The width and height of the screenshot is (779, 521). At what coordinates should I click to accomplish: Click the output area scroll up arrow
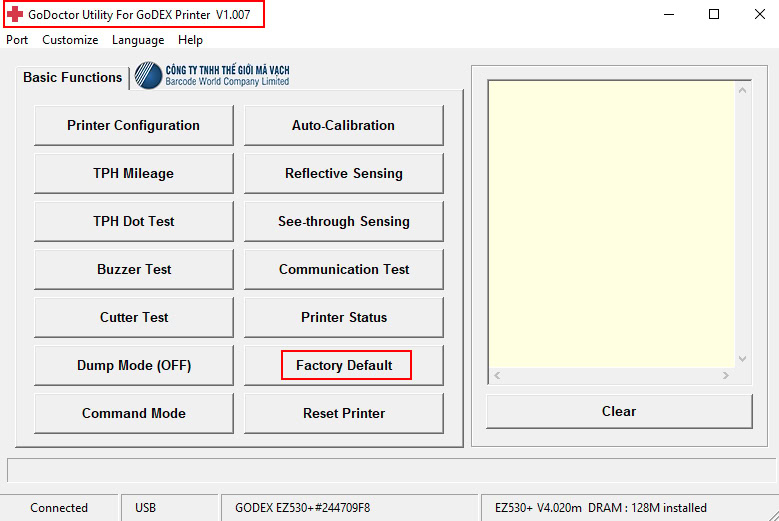(x=742, y=90)
